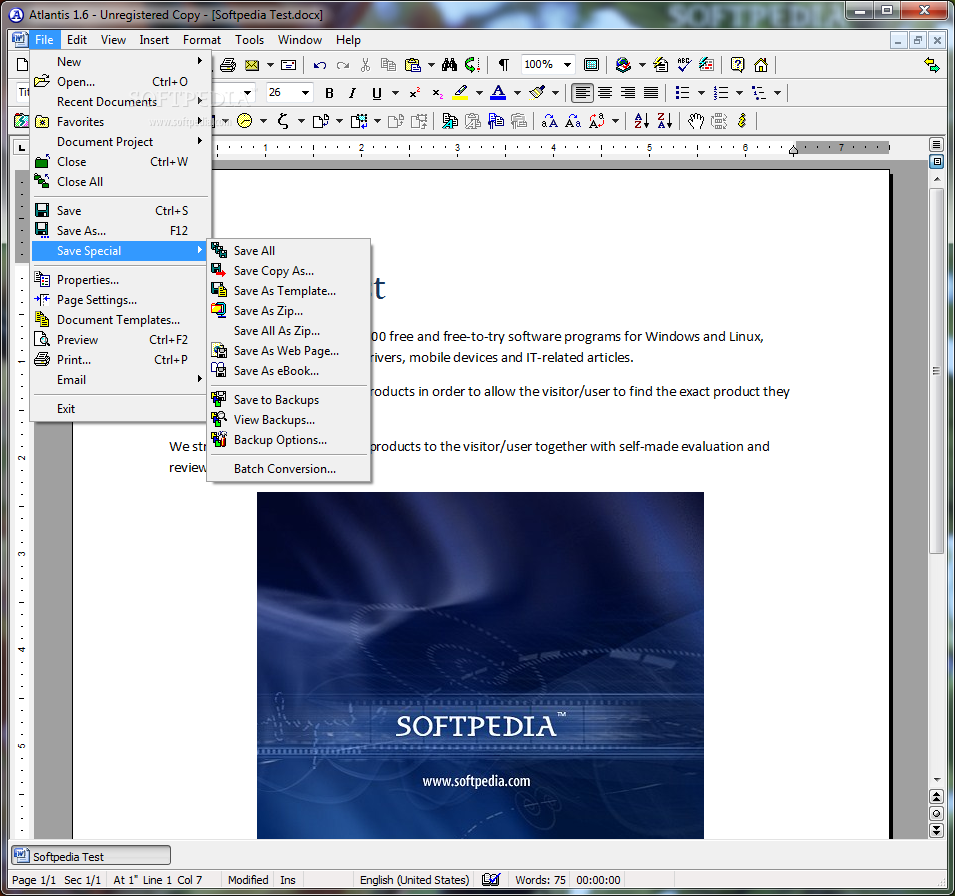This screenshot has height=896, width=955.
Task: Toggle Ins overwrite mode in status bar
Action: click(x=288, y=880)
